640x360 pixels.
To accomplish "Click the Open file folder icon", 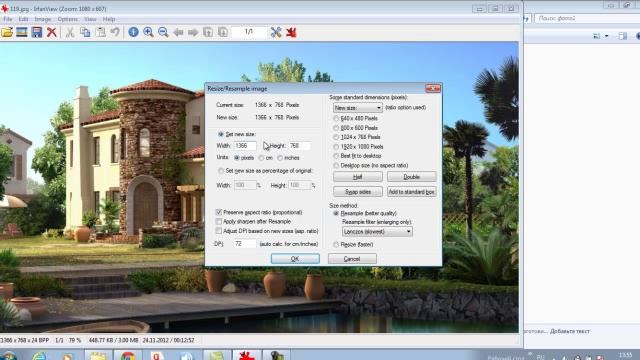I will [7, 32].
